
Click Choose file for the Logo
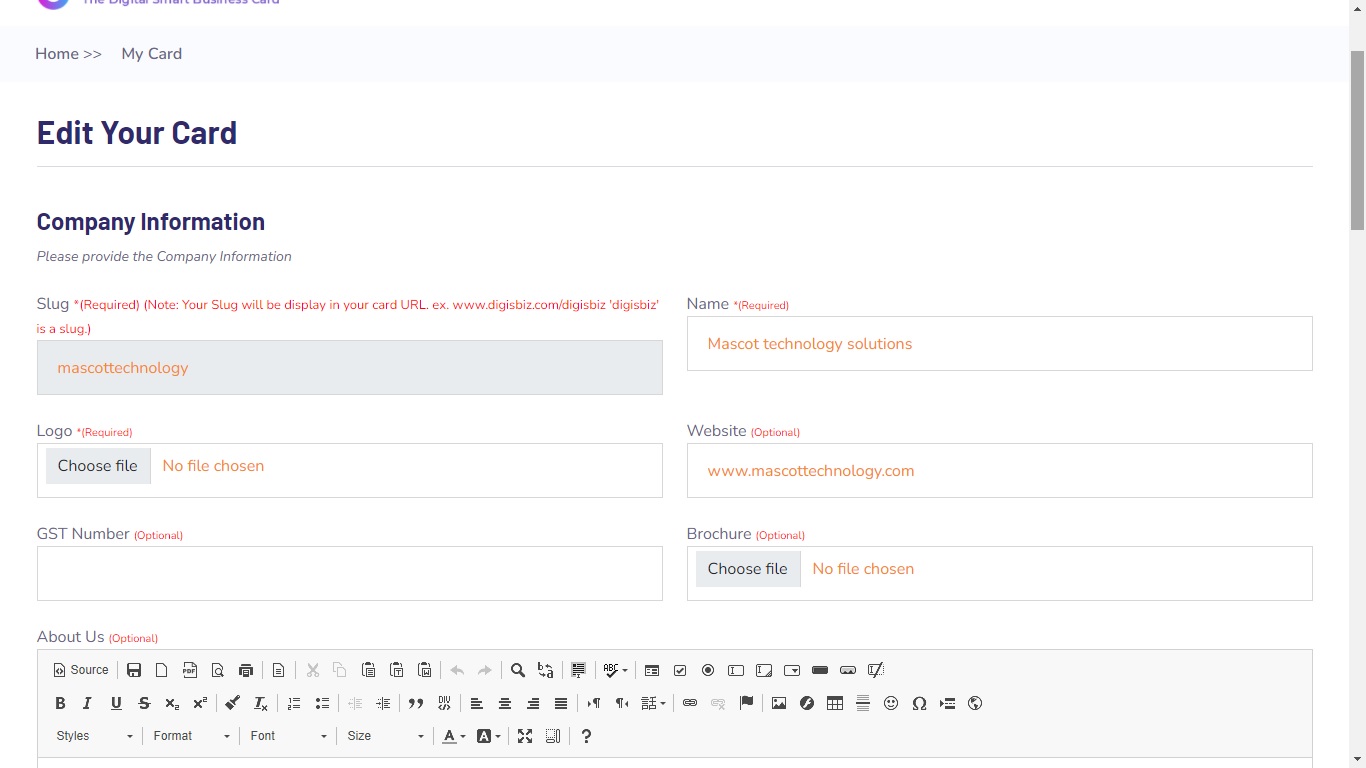pyautogui.click(x=98, y=466)
